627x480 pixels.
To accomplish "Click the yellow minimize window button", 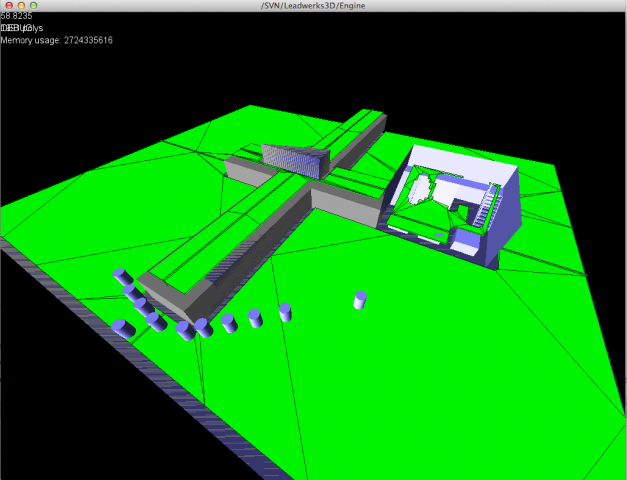I will [21, 7].
